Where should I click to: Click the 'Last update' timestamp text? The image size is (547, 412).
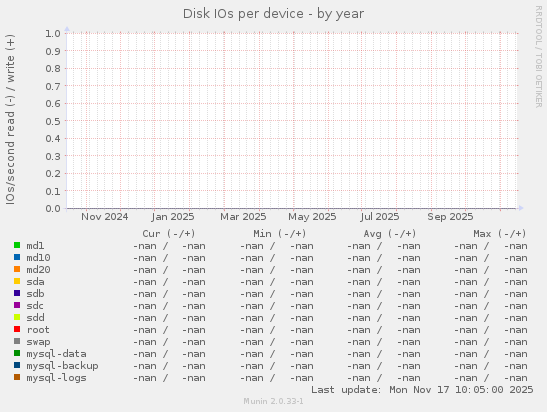pyautogui.click(x=422, y=390)
